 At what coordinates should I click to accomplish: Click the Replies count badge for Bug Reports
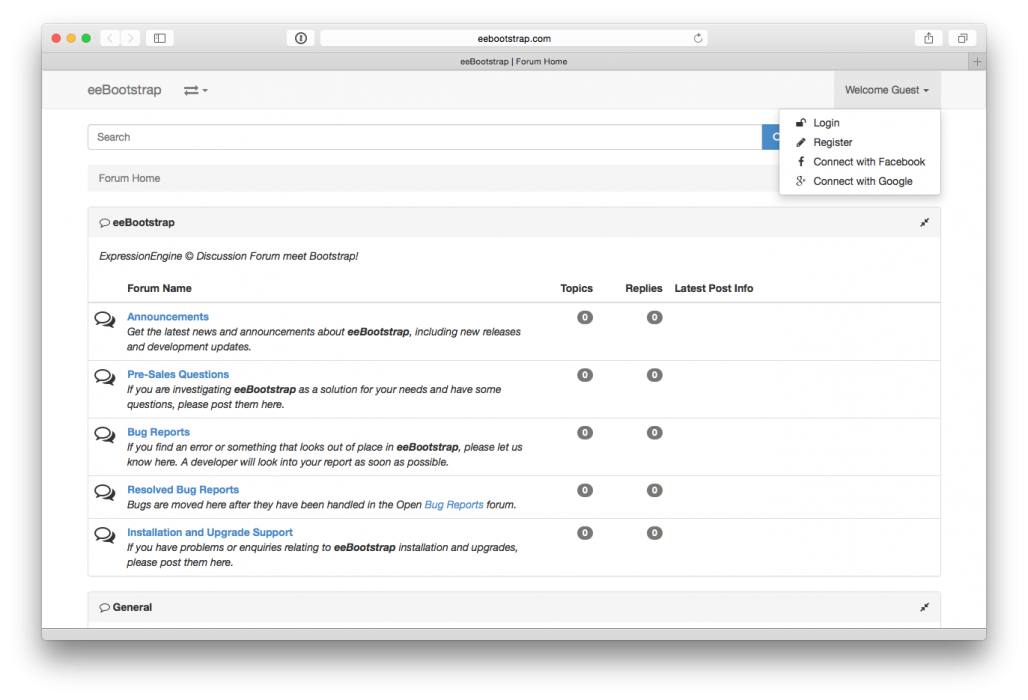pyautogui.click(x=654, y=433)
